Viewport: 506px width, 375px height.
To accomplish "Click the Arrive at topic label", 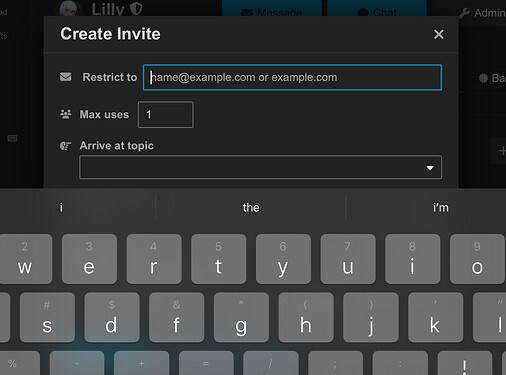I will 117,146.
